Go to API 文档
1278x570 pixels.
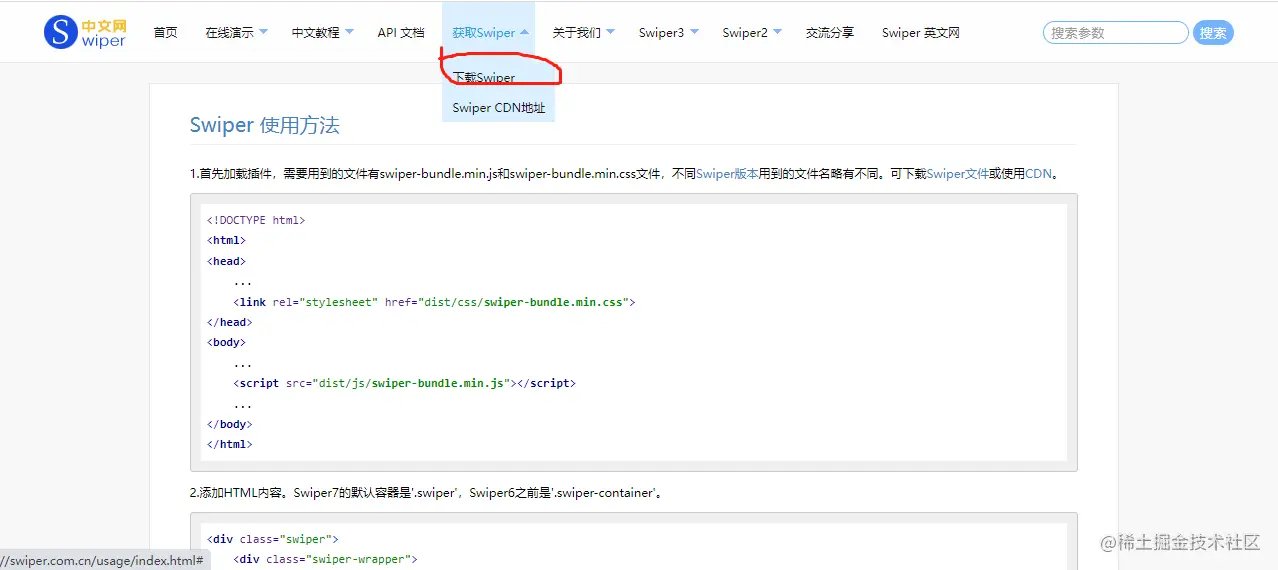coord(401,33)
